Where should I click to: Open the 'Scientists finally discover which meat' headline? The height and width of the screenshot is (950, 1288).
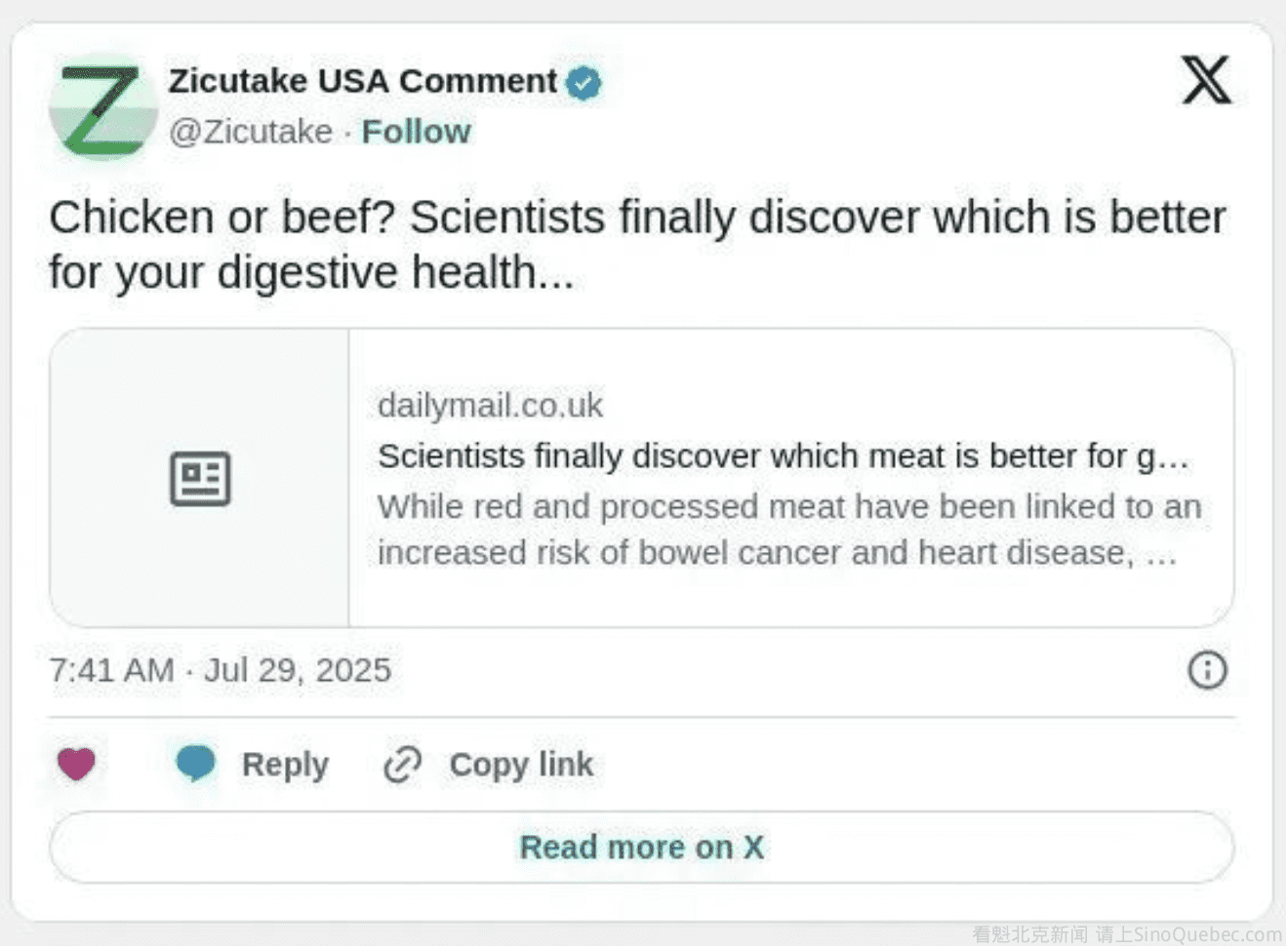point(783,456)
